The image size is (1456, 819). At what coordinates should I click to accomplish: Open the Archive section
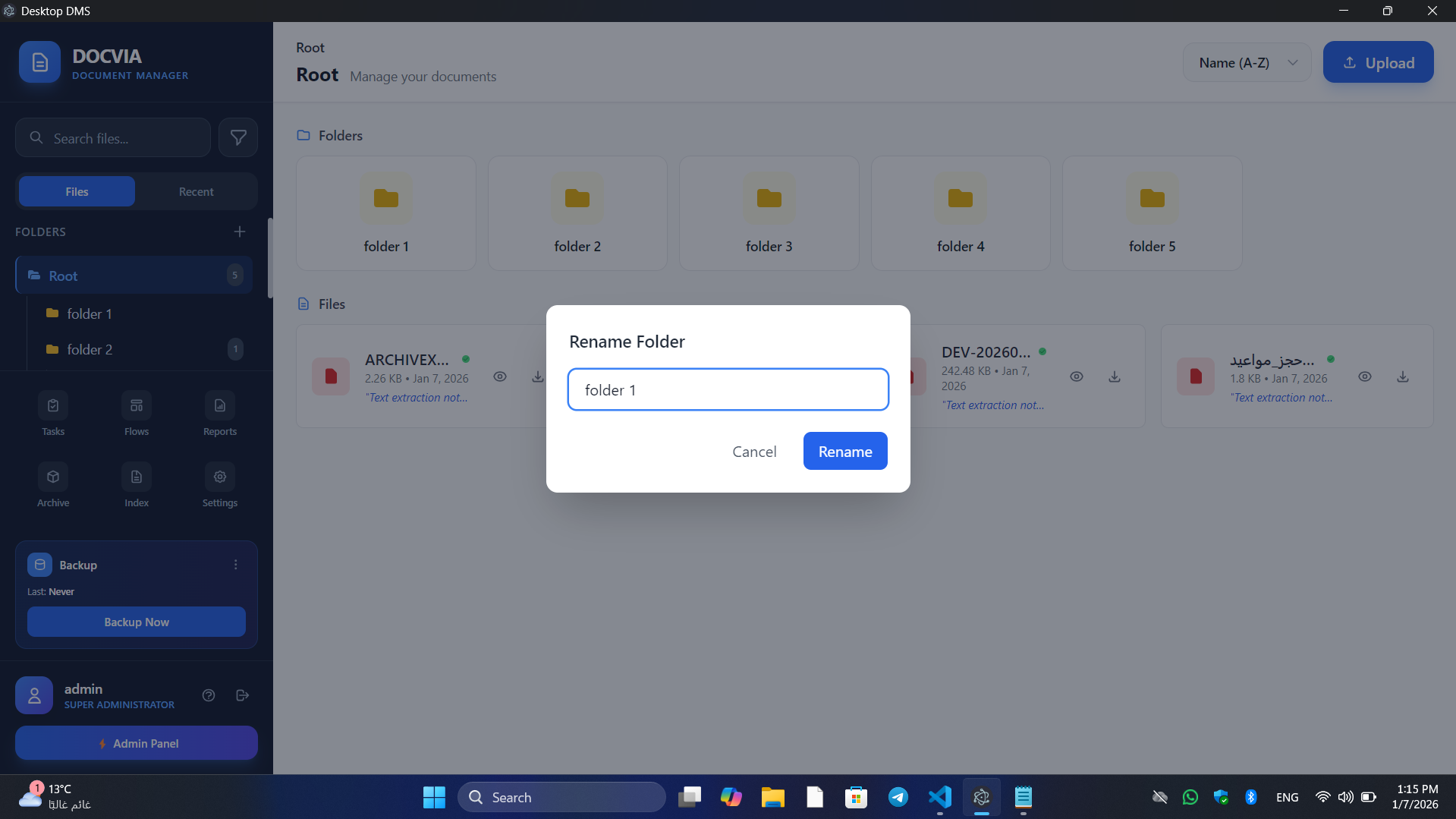(x=52, y=485)
